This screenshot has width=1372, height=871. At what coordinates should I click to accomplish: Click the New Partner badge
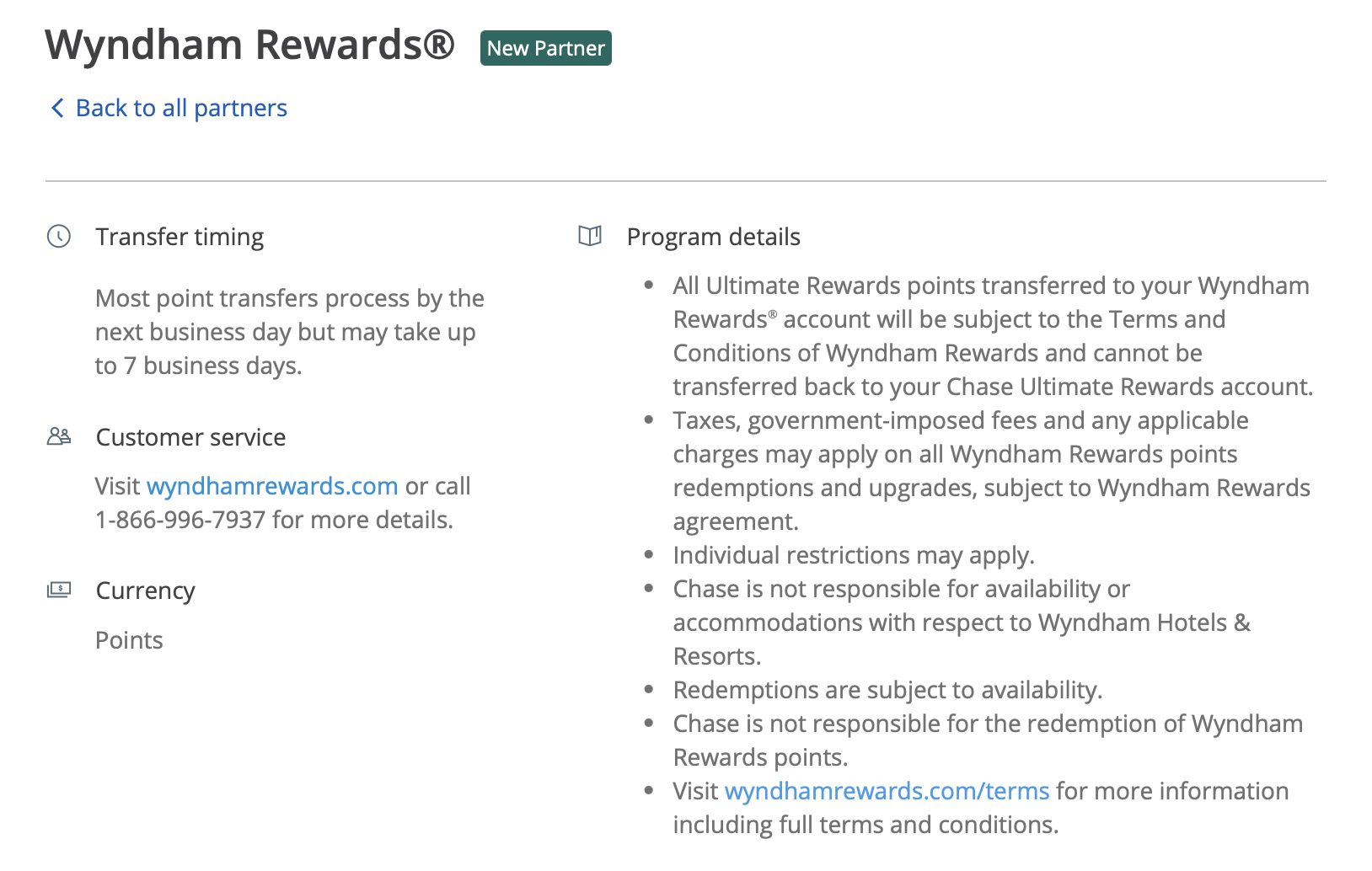point(545,48)
